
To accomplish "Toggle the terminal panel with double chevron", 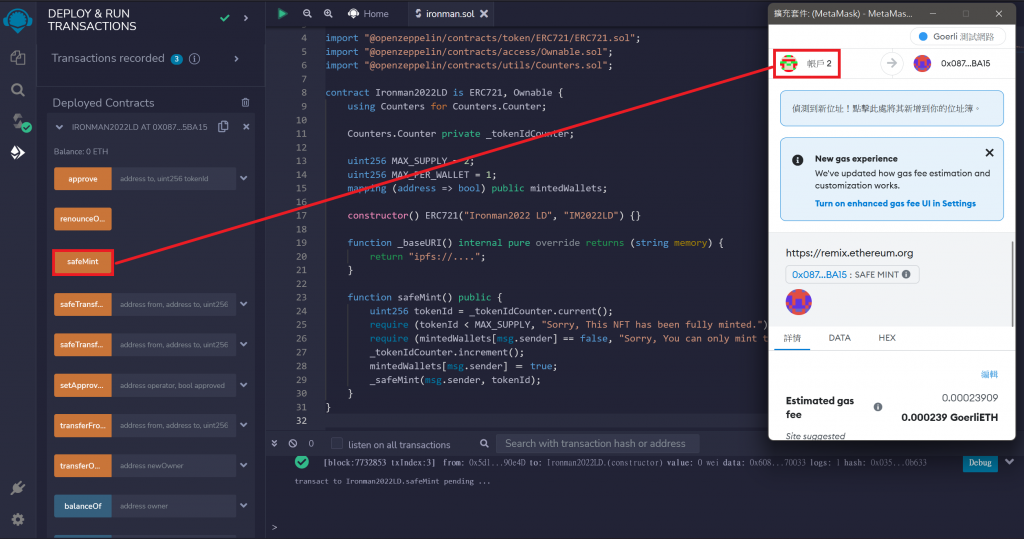I will click(274, 444).
